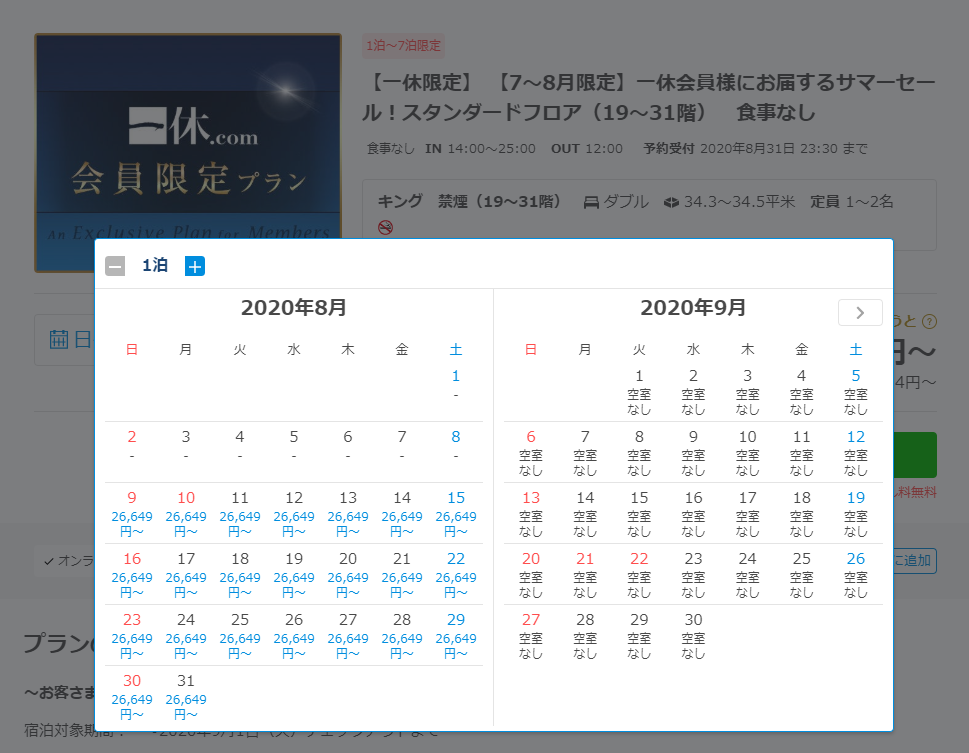969x753 pixels.
Task: Click the 2020年8月 month heading
Action: (294, 308)
